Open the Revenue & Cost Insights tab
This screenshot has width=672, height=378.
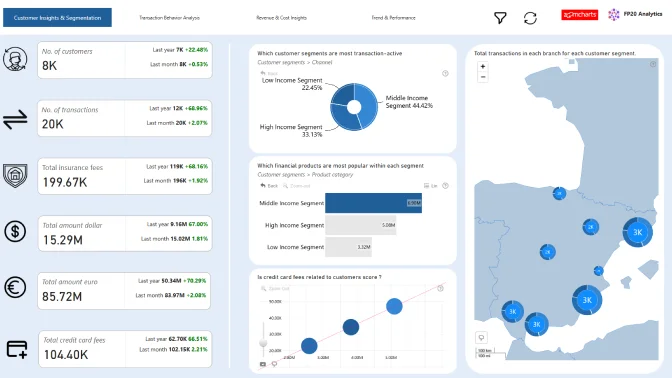281,18
